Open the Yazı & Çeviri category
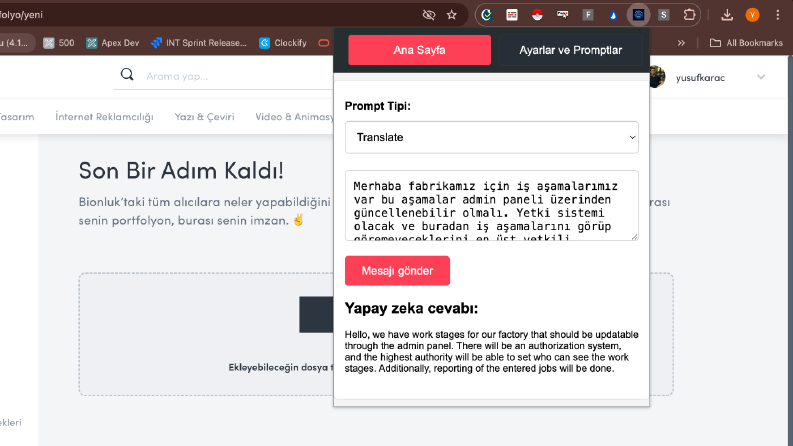Viewport: 793px width, 446px height. pyautogui.click(x=204, y=117)
